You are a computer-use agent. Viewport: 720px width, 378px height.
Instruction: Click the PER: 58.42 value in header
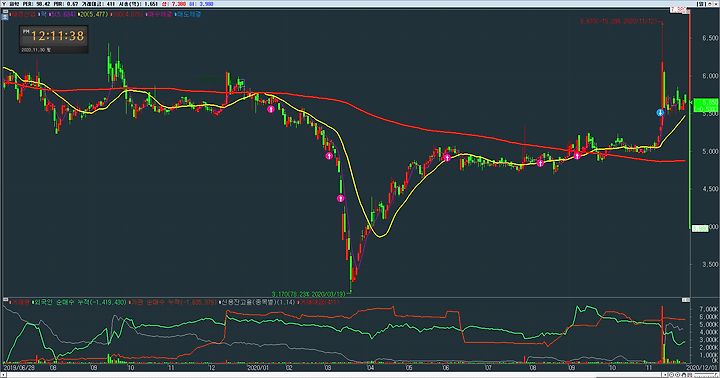click(x=38, y=4)
